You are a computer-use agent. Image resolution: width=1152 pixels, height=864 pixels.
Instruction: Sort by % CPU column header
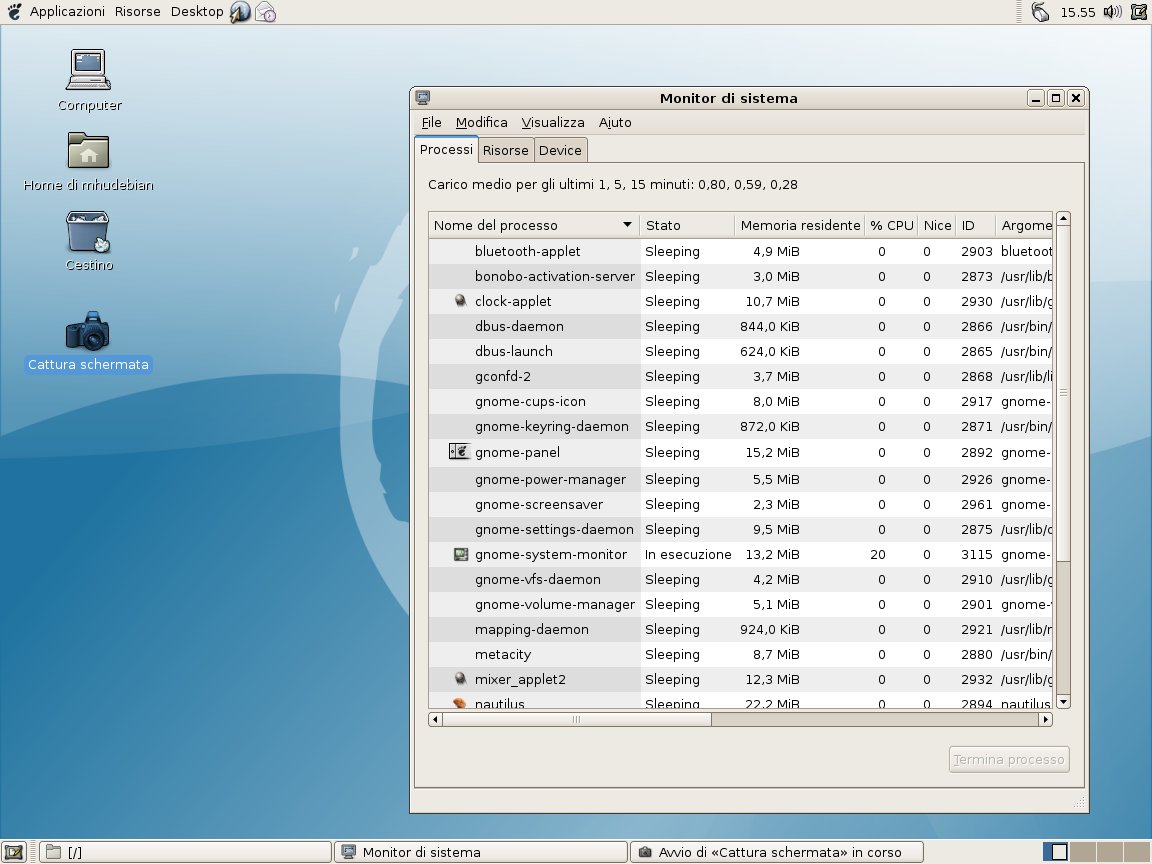click(x=891, y=225)
